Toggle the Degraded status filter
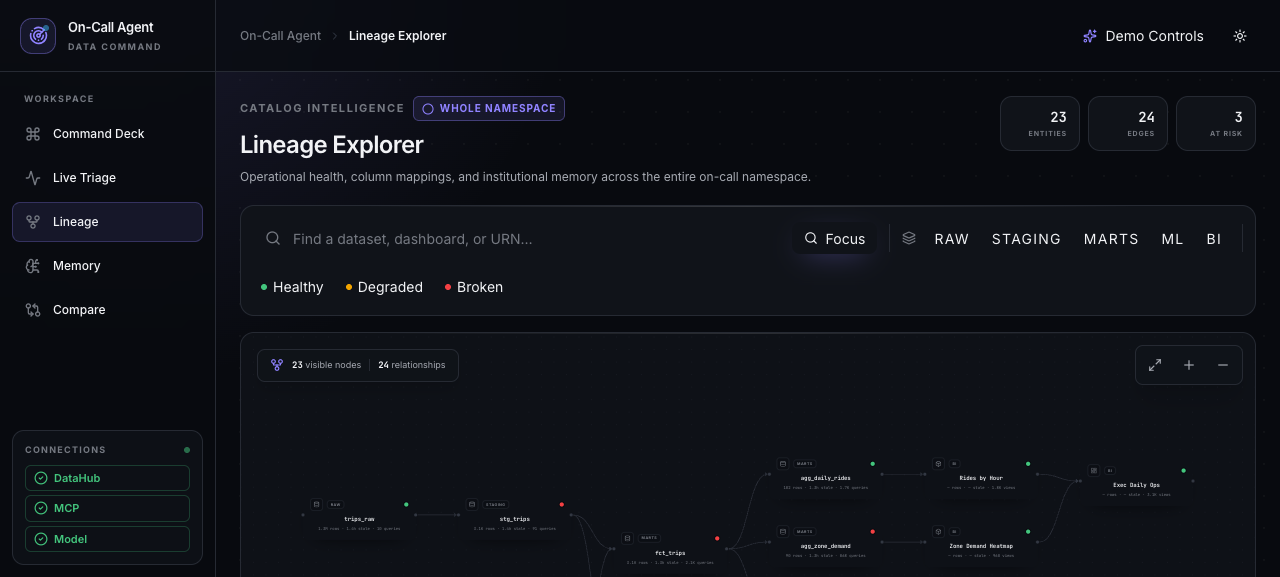Screen dimensions: 1280x577 click(x=384, y=287)
